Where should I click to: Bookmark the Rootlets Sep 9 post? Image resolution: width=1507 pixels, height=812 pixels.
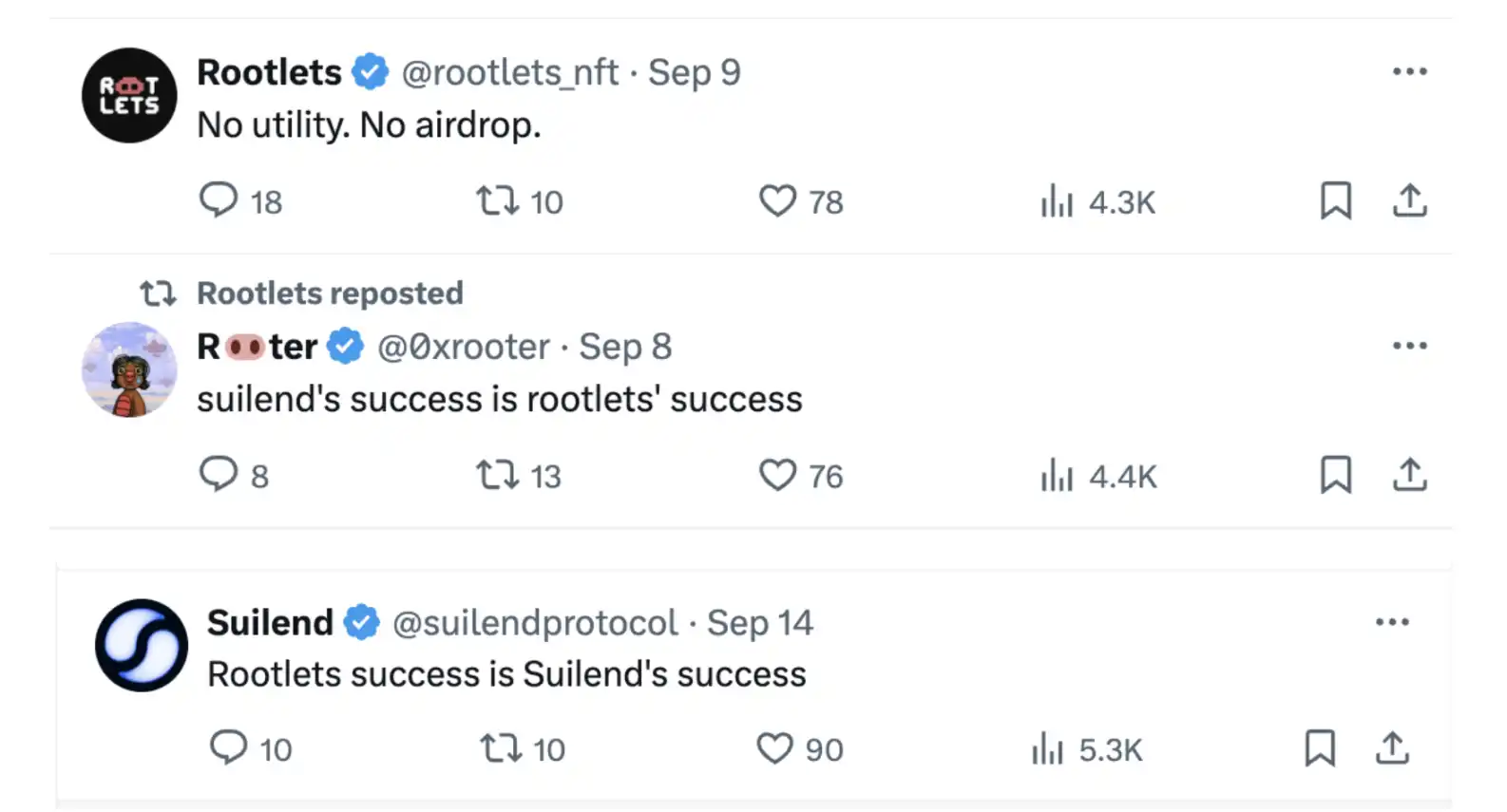[1335, 200]
